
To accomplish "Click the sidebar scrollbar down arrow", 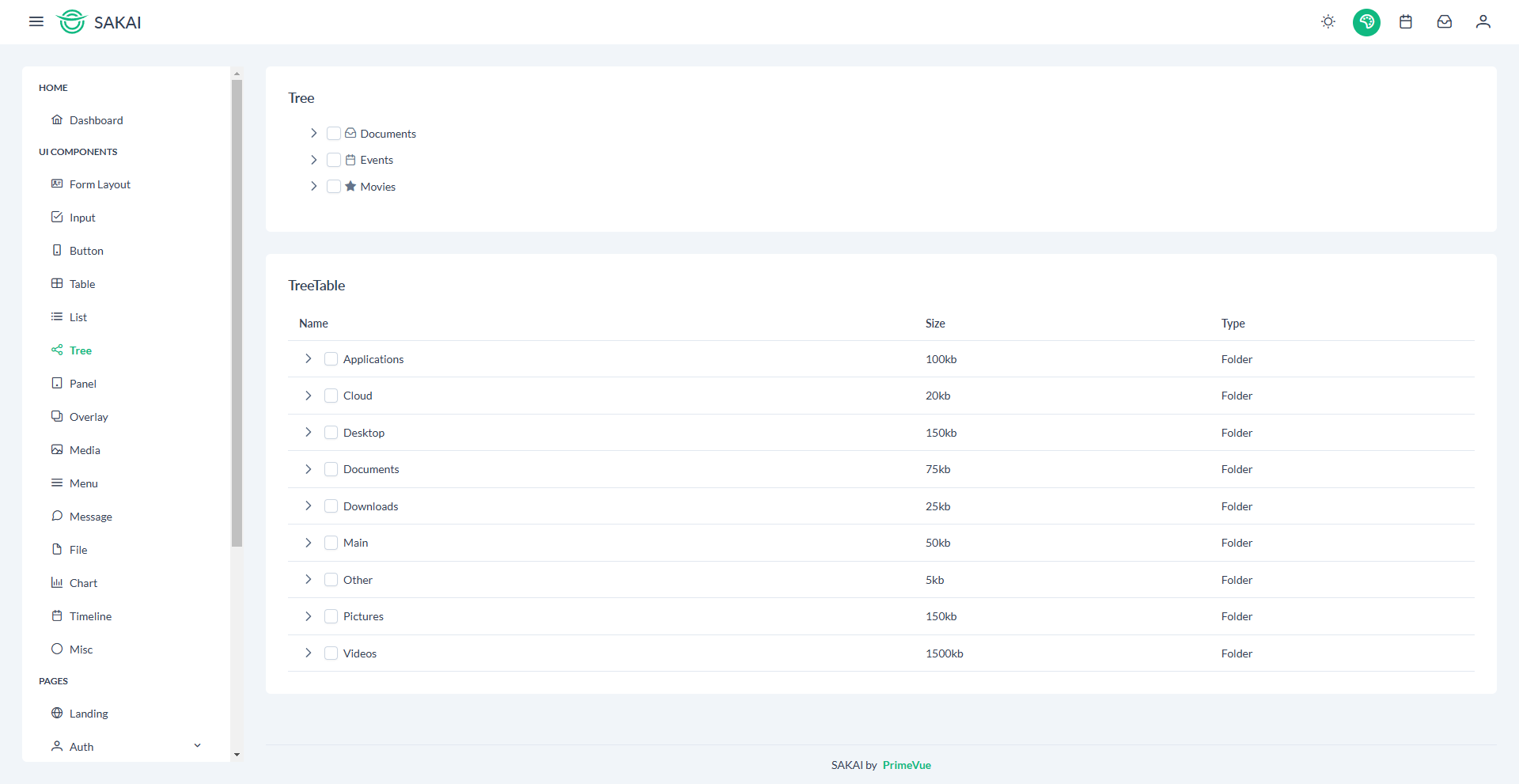I will tap(237, 755).
